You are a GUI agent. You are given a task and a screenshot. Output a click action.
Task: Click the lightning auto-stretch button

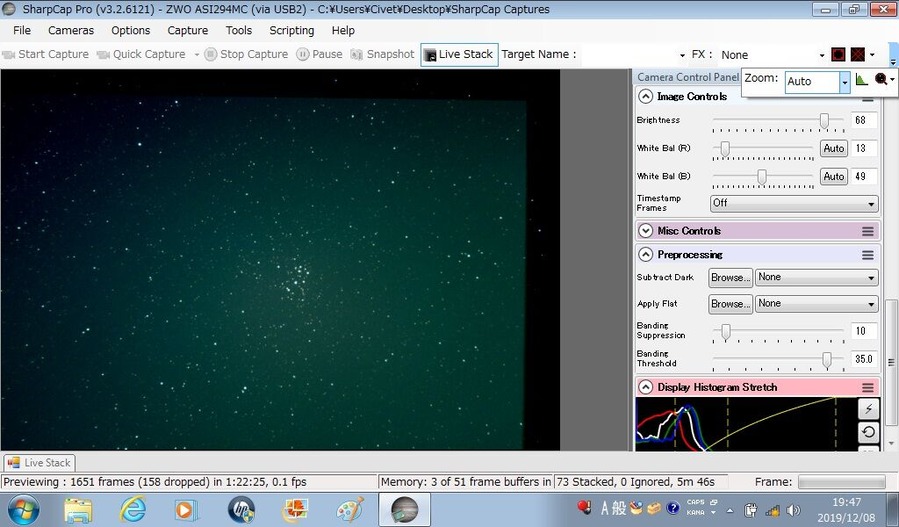(x=868, y=409)
